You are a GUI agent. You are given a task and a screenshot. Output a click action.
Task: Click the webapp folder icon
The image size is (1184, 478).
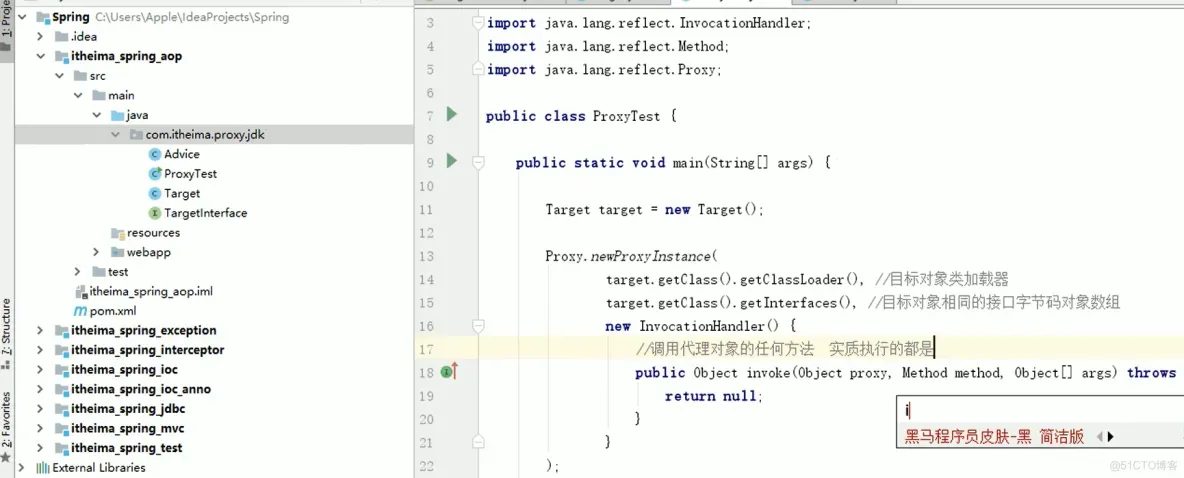[117, 252]
